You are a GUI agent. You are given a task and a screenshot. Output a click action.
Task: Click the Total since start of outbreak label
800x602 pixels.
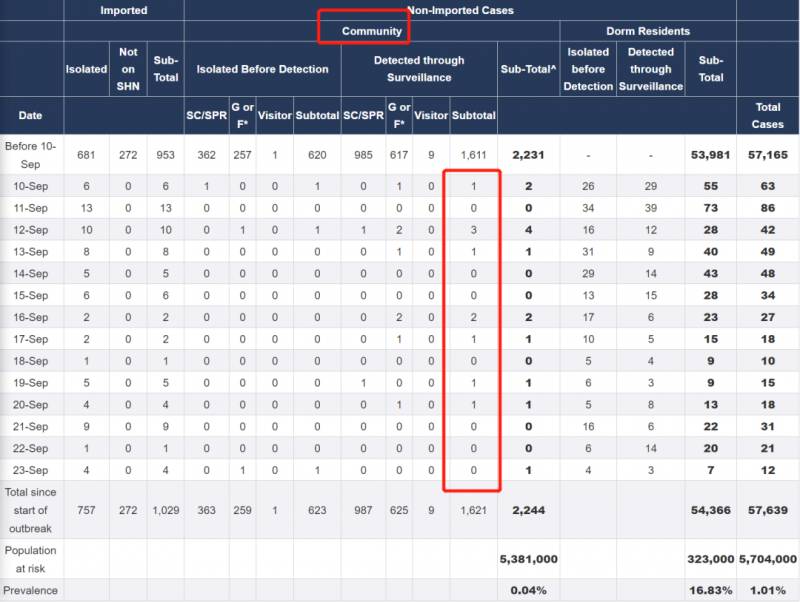[x=31, y=510]
